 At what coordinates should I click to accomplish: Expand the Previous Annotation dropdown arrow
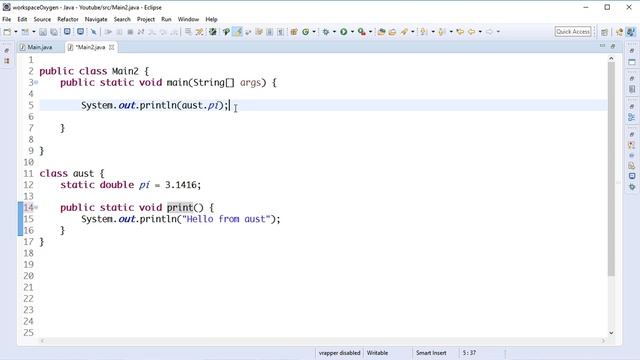pyautogui.click(x=451, y=32)
